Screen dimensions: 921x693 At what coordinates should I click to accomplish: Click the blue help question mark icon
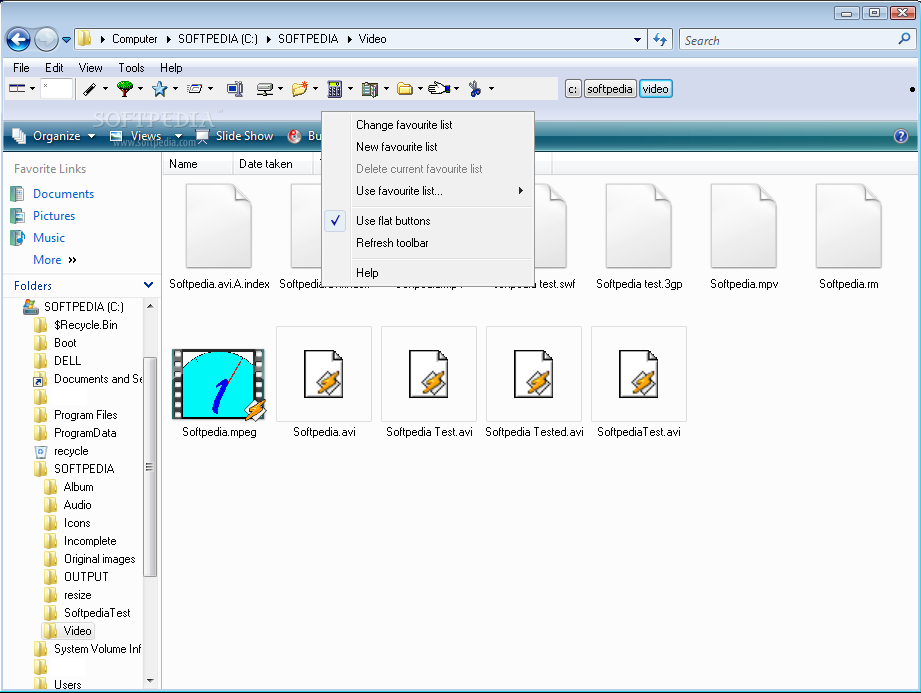tap(900, 136)
